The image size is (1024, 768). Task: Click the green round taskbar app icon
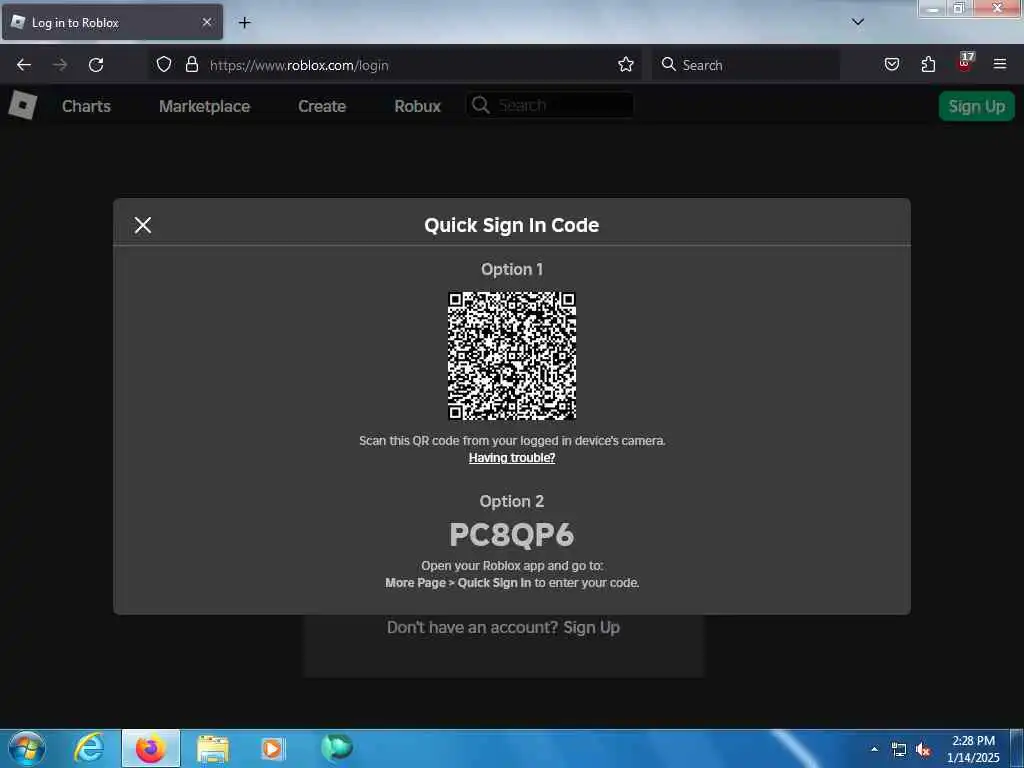(337, 747)
